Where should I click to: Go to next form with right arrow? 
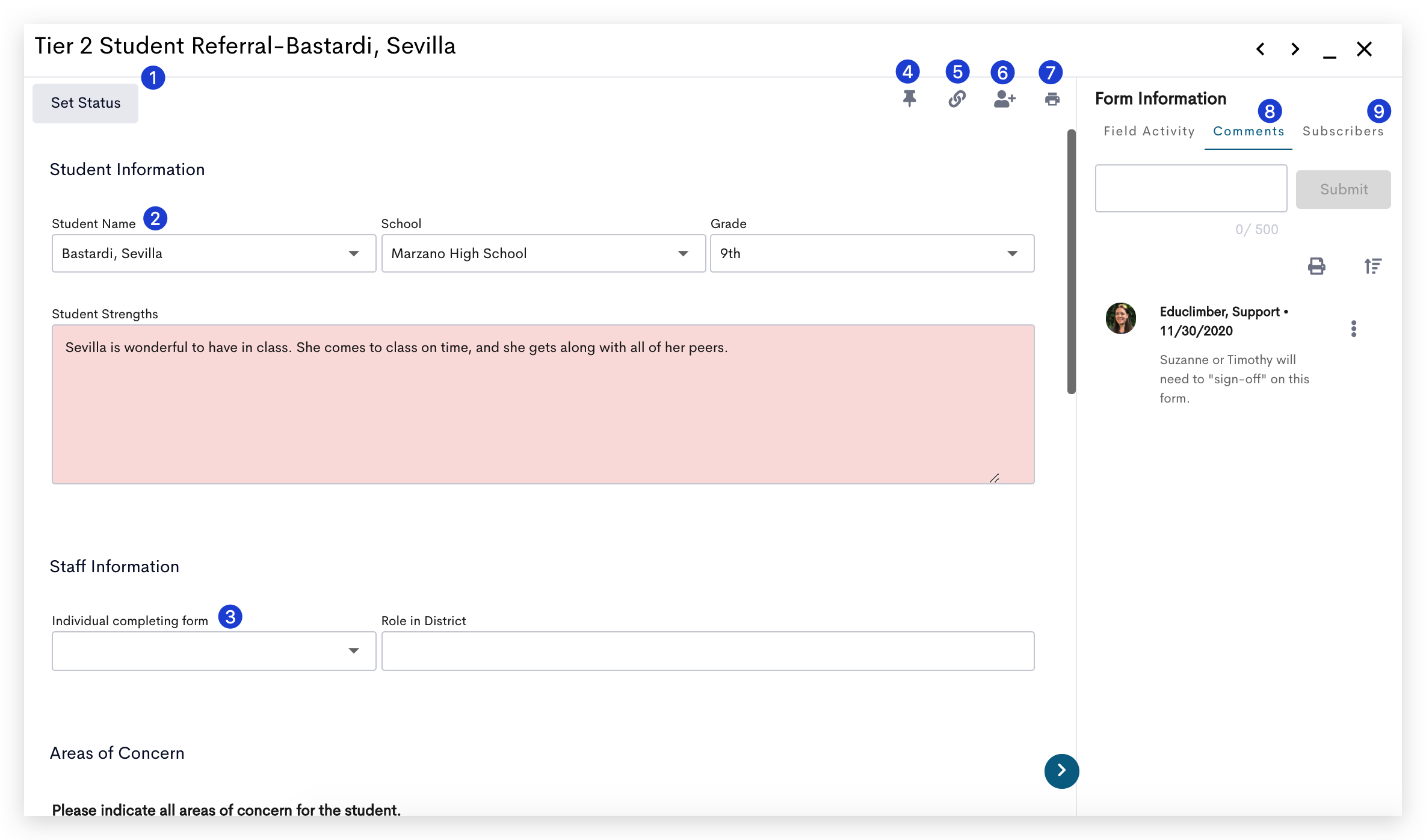tap(1295, 49)
